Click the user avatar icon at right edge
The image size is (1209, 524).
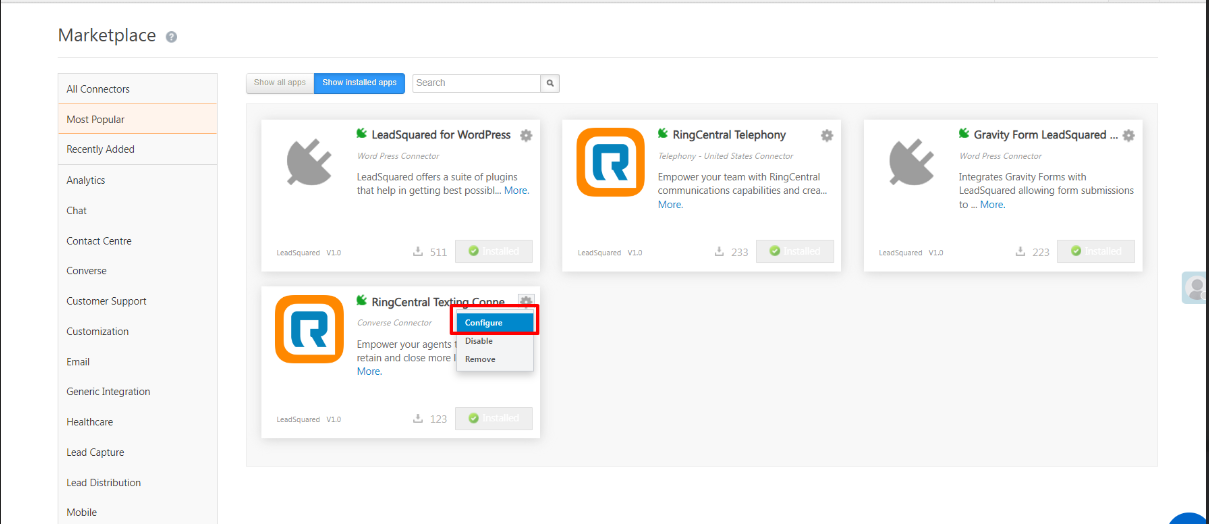[1195, 288]
